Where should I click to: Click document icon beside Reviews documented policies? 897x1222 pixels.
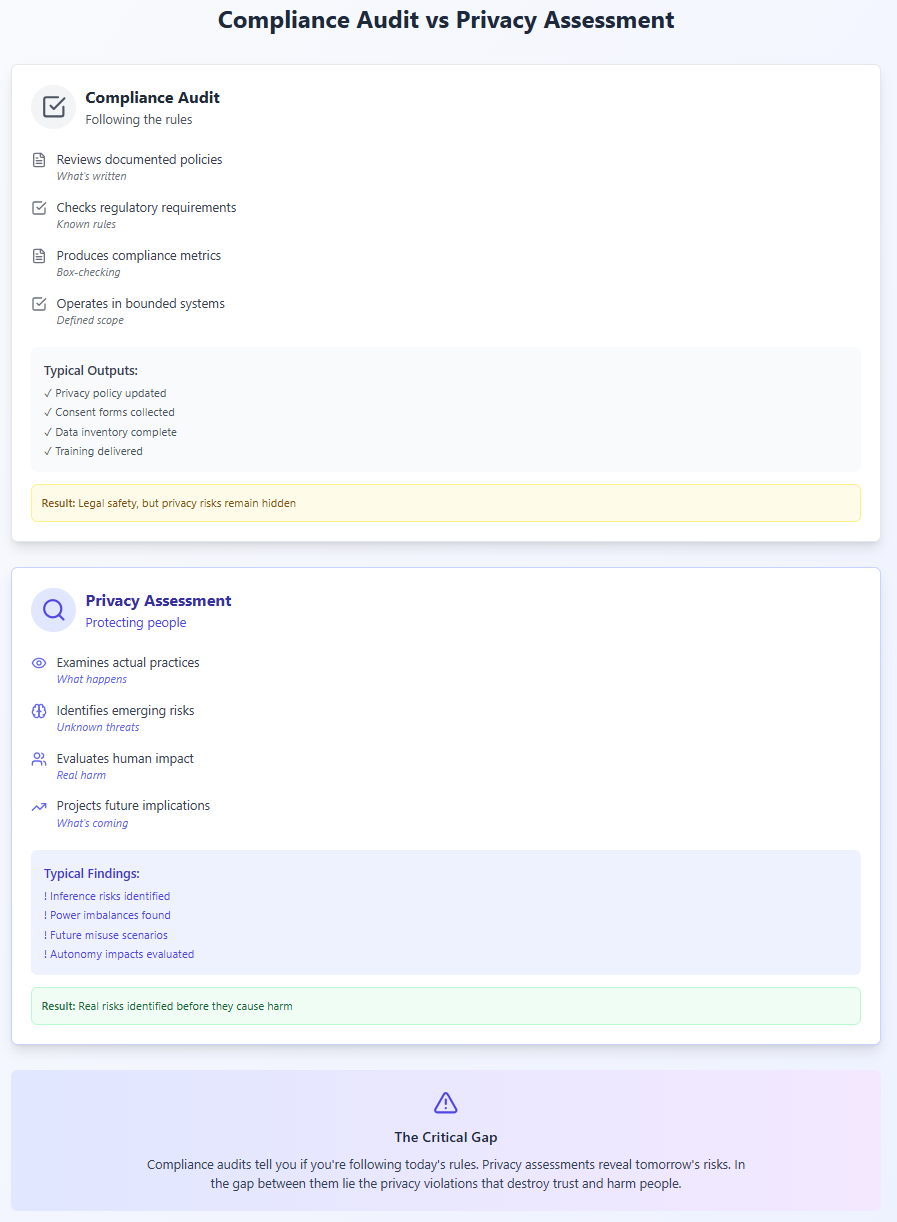click(39, 160)
